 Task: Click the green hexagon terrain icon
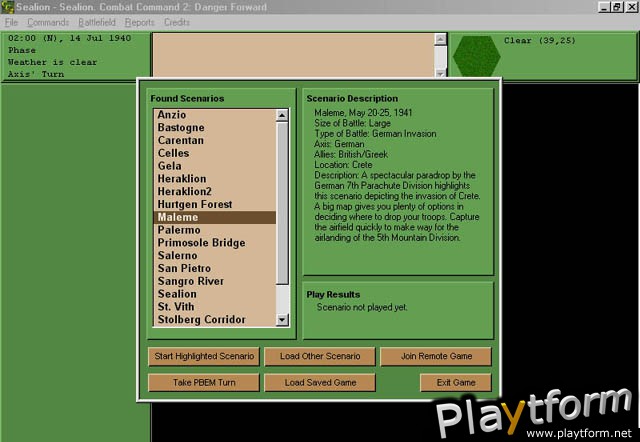point(474,56)
